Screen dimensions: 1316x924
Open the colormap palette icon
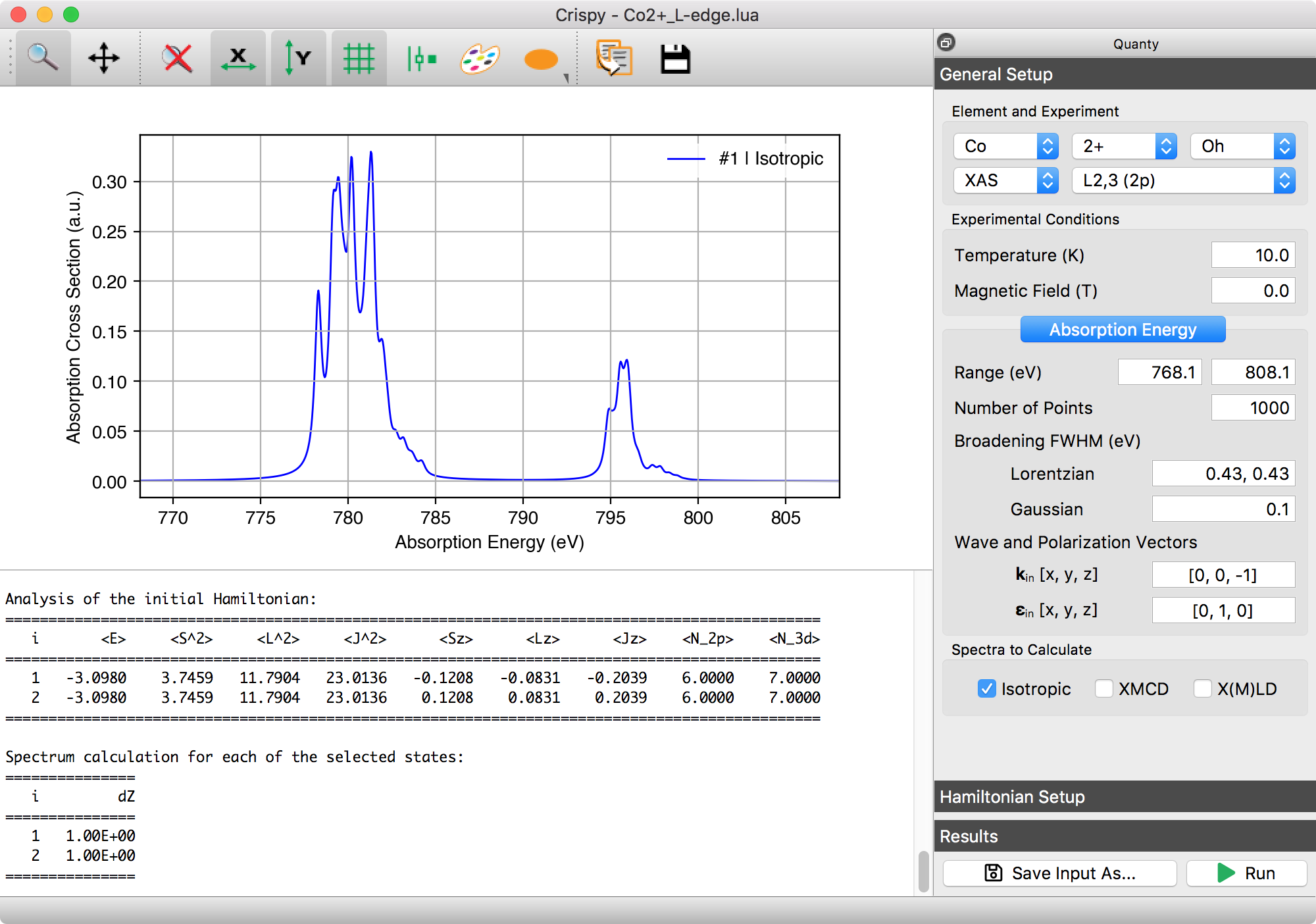(480, 59)
